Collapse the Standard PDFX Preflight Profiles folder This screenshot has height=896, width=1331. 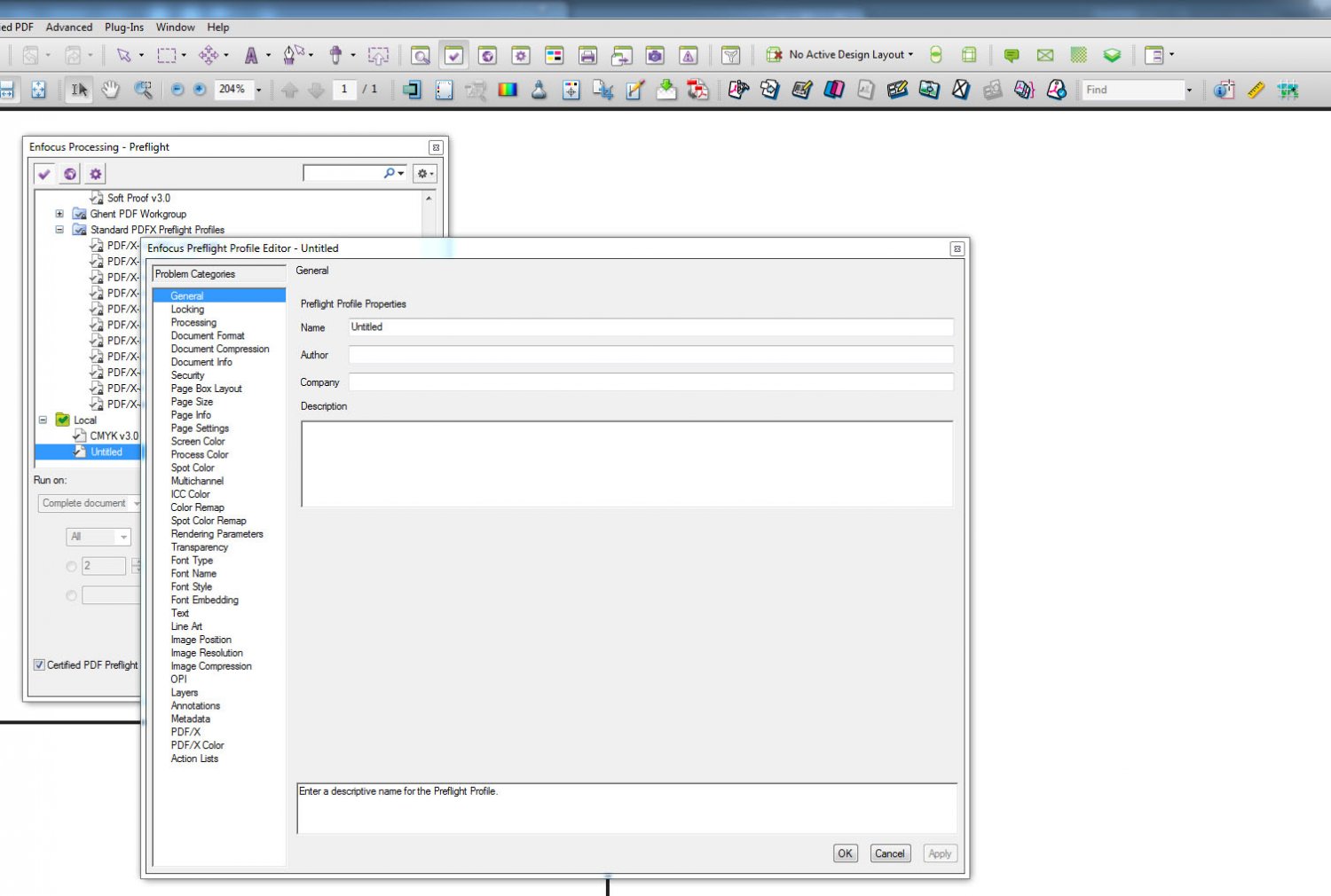(59, 230)
